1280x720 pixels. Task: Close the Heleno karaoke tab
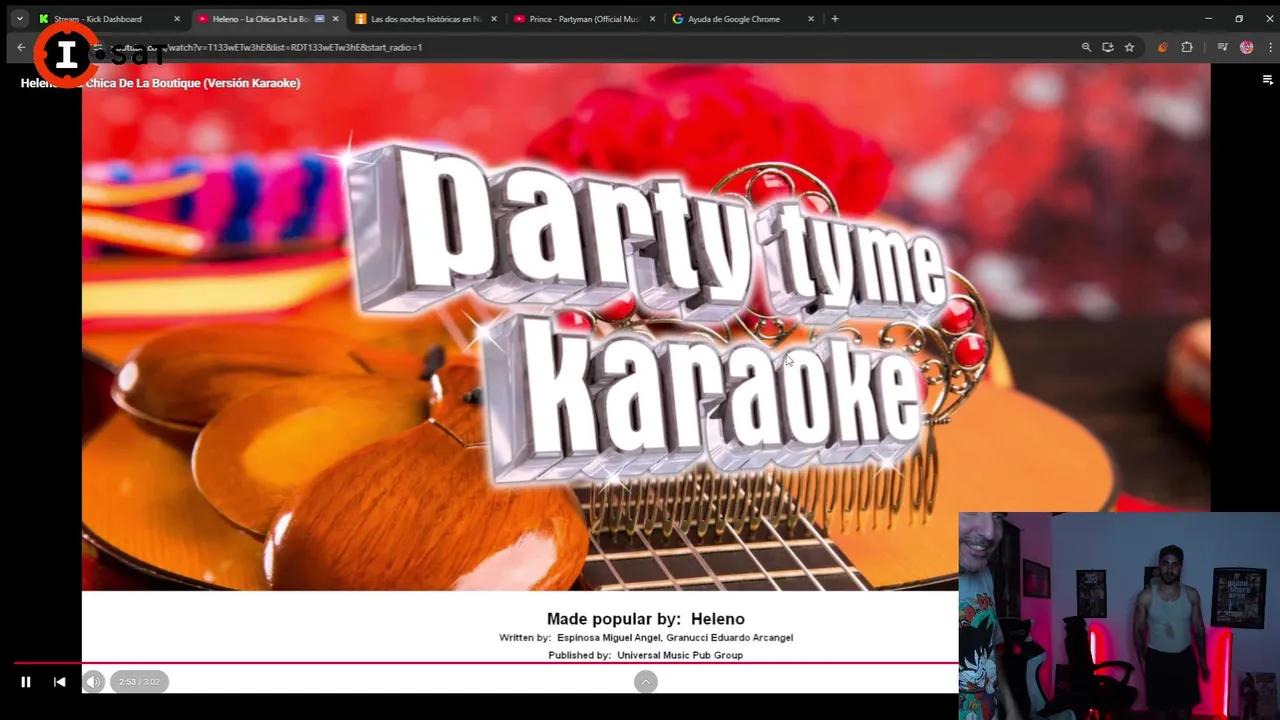point(335,19)
